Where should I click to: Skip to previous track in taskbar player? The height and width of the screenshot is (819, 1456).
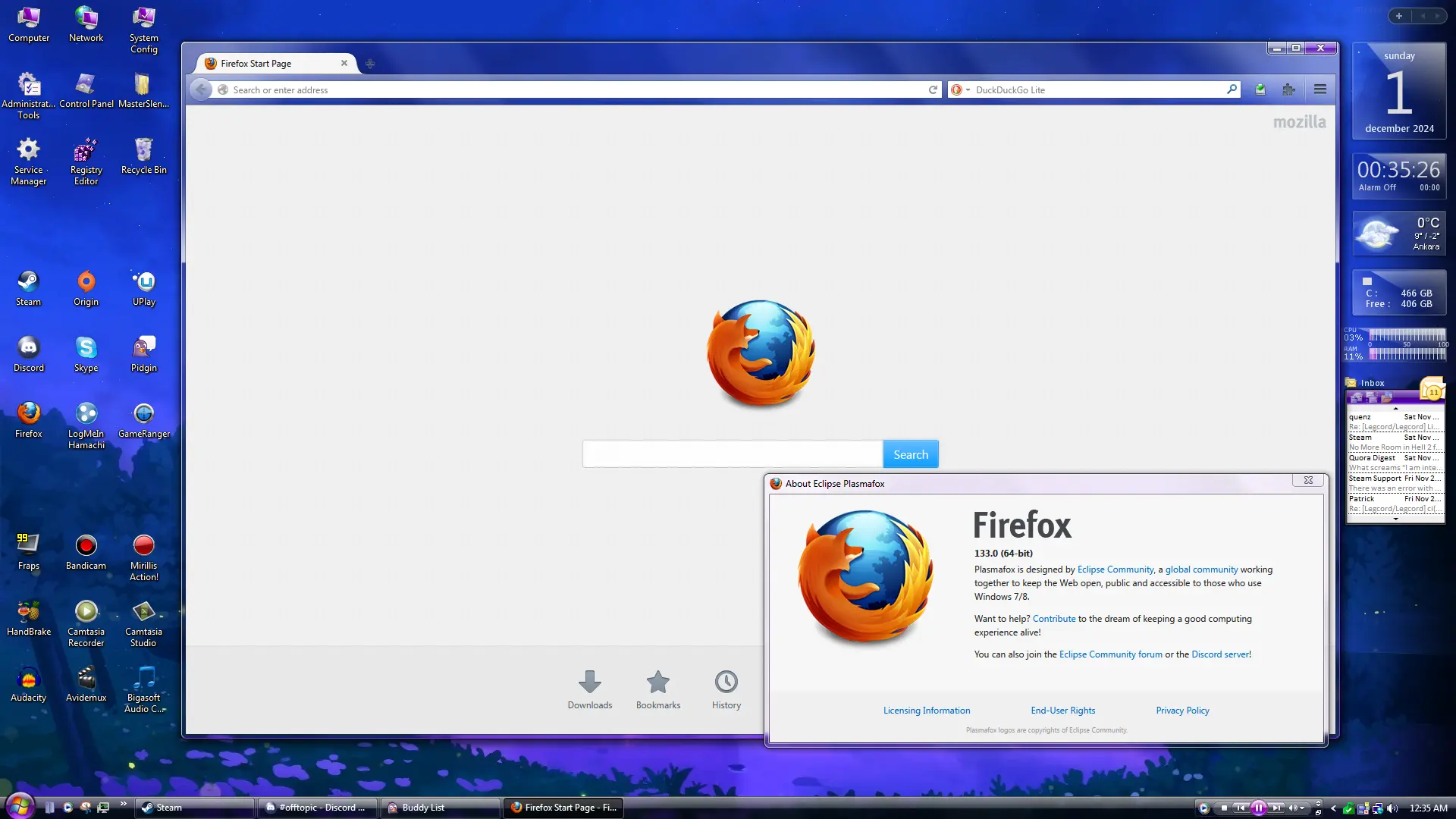[1241, 808]
